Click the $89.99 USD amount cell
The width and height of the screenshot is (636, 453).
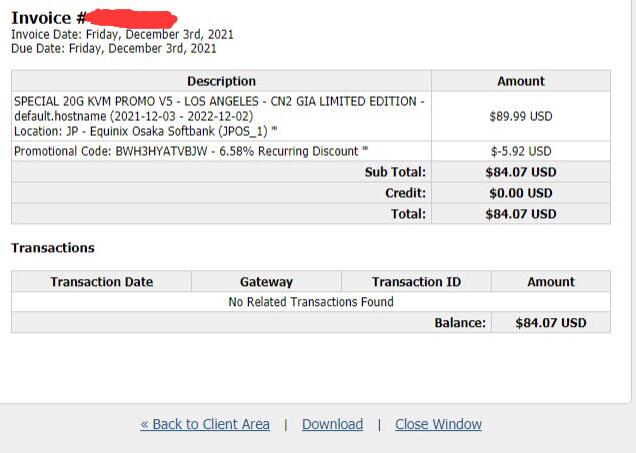(x=521, y=116)
